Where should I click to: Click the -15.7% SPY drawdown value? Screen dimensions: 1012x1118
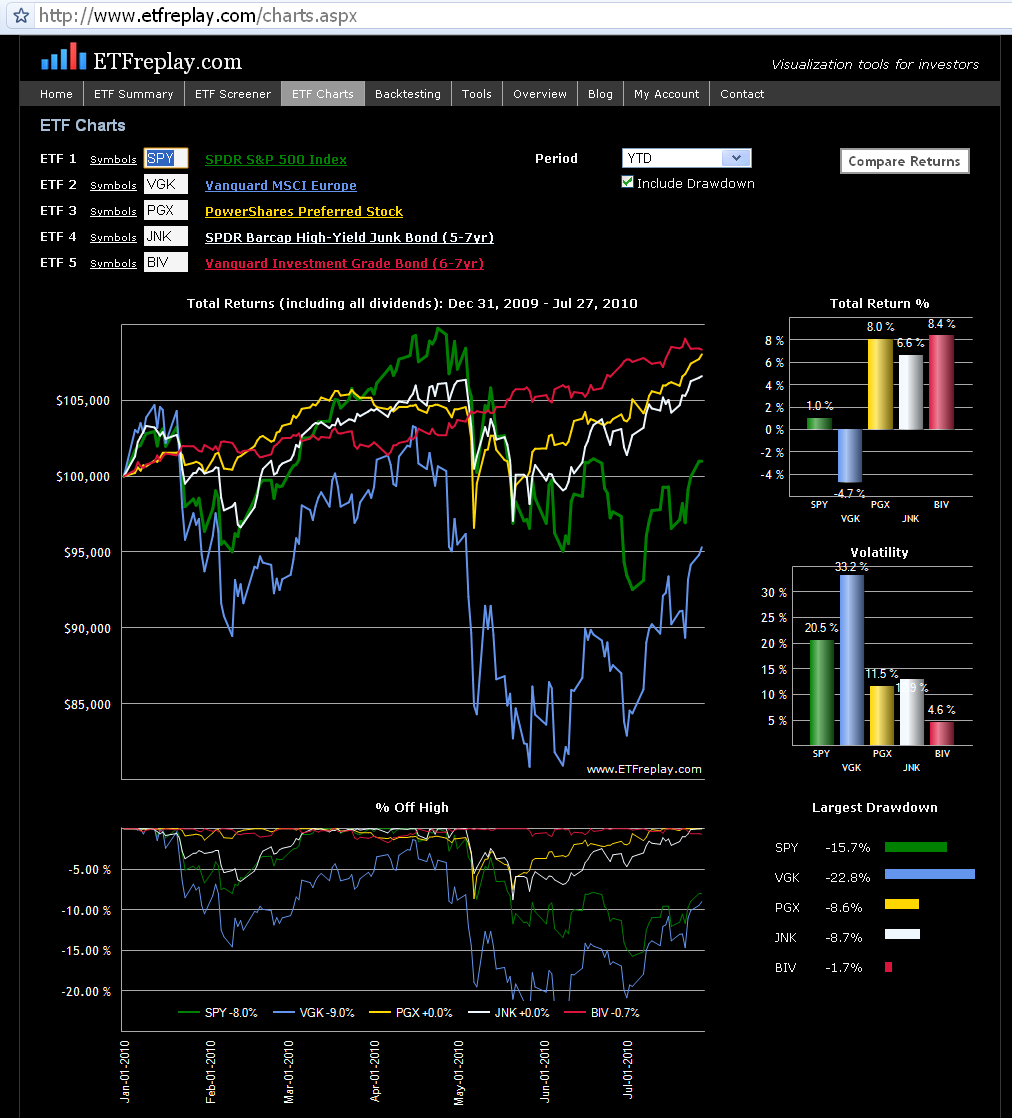pyautogui.click(x=848, y=848)
